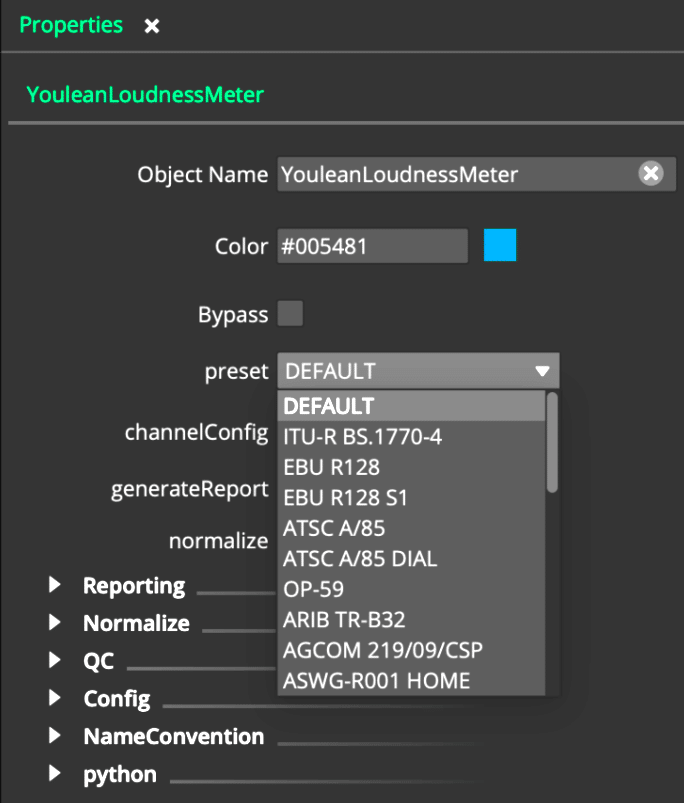The image size is (684, 803).
Task: Click the generateReport label
Action: click(189, 490)
